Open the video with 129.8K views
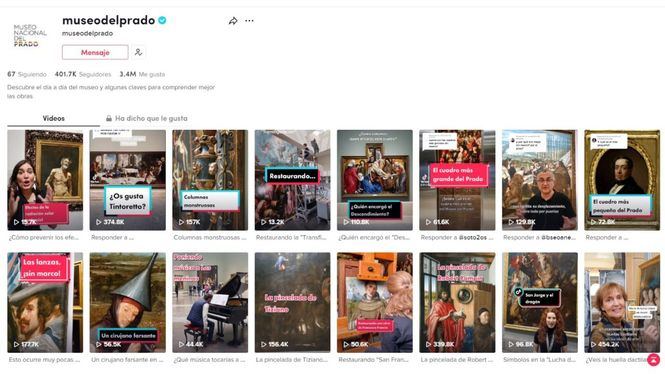The width and height of the screenshot is (665, 374). point(539,180)
